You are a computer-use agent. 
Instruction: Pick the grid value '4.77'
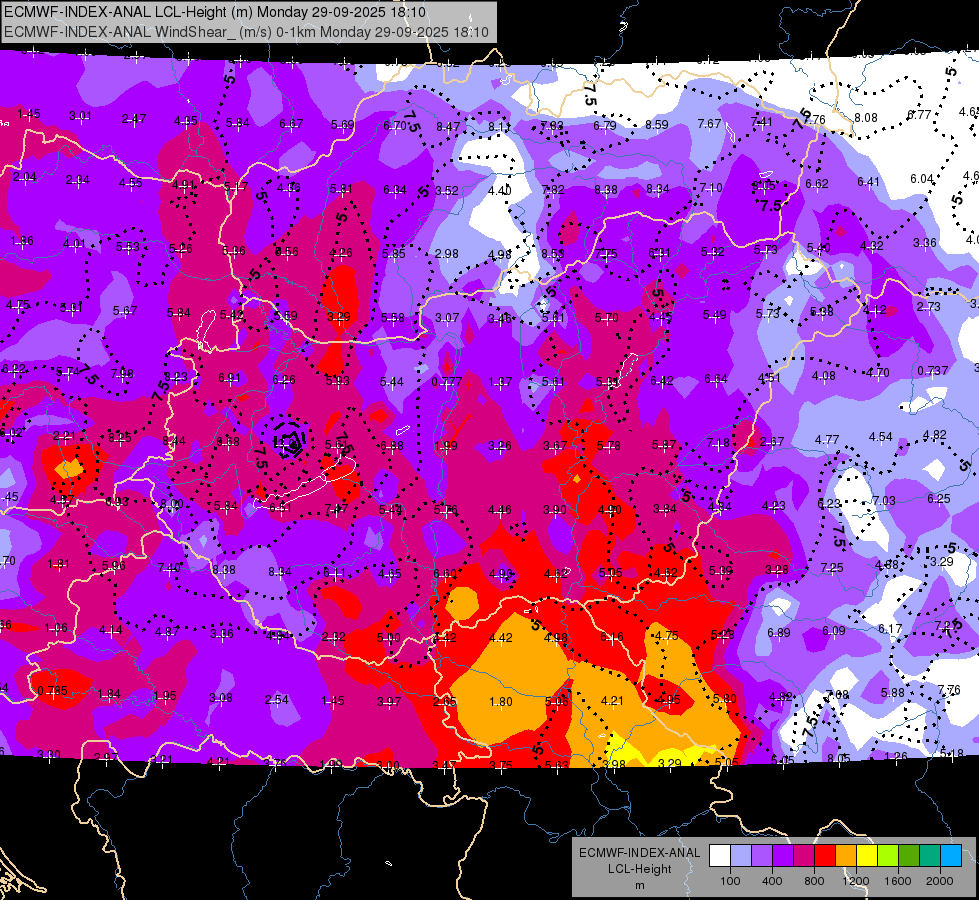point(827,440)
